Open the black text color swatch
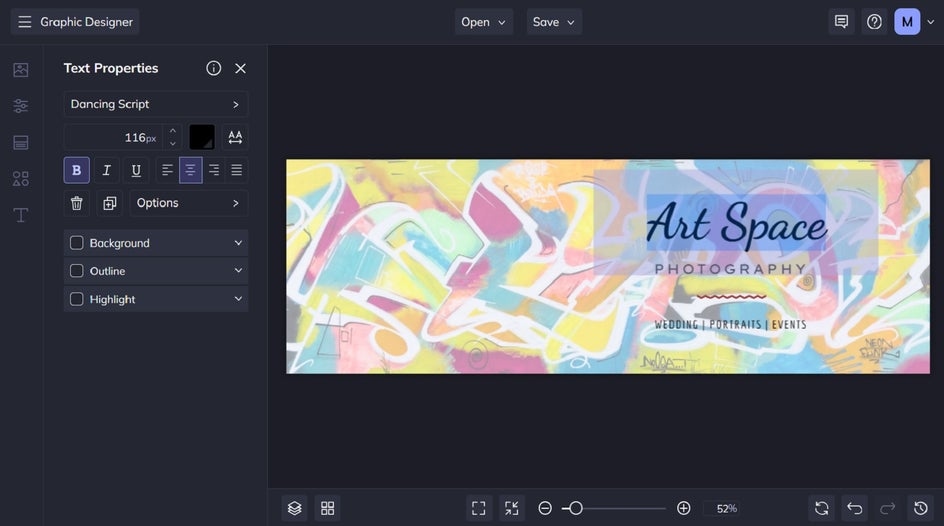Image resolution: width=944 pixels, height=526 pixels. (202, 137)
